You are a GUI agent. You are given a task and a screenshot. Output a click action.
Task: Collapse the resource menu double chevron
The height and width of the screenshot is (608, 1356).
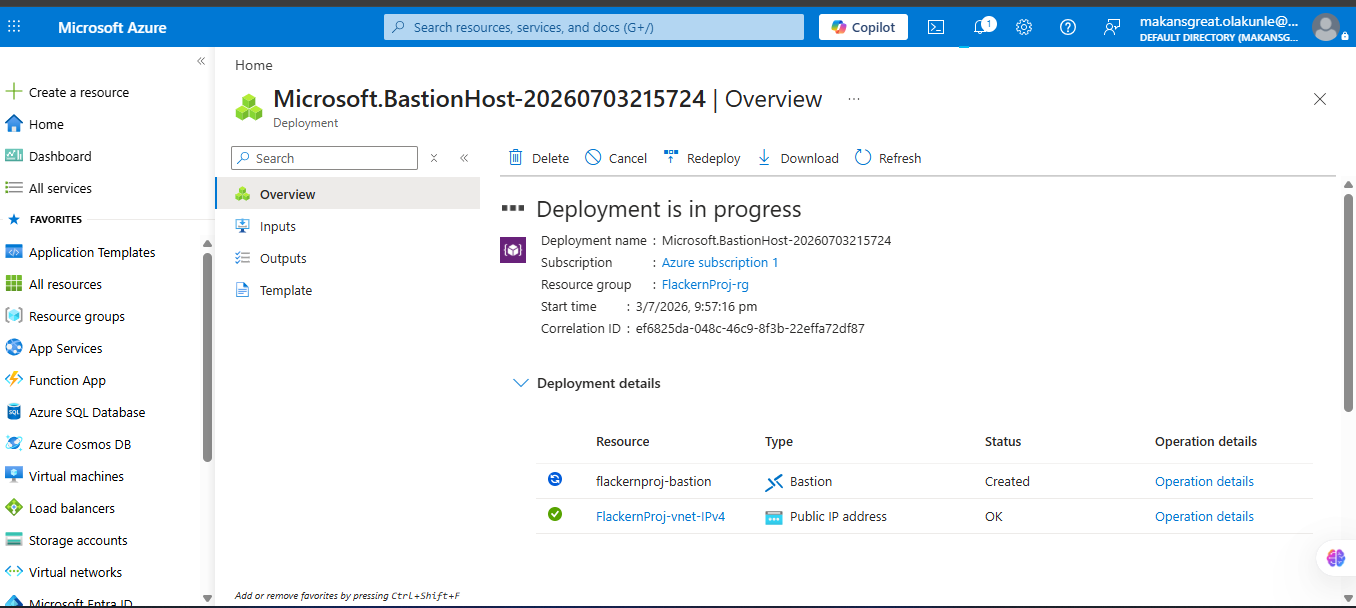tap(464, 158)
